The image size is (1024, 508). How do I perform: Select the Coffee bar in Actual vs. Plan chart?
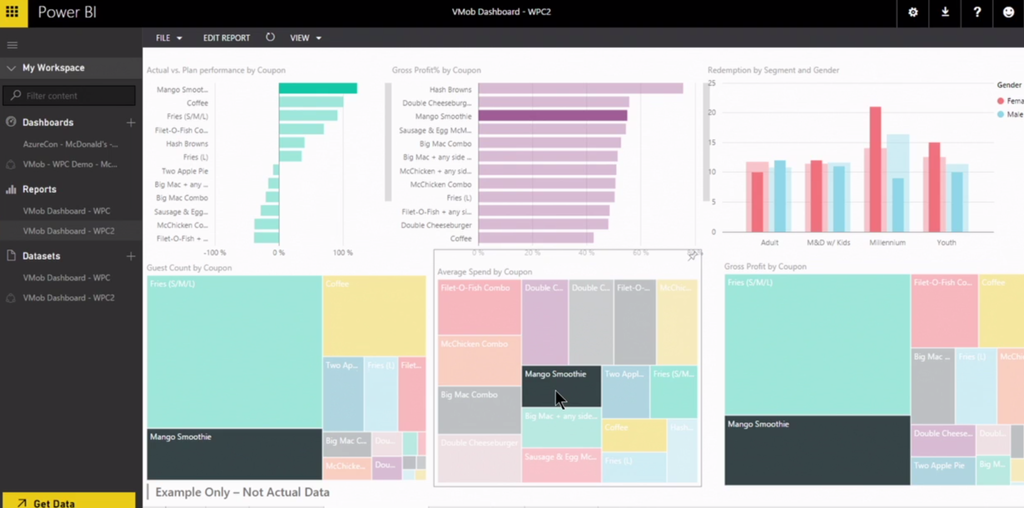point(311,102)
